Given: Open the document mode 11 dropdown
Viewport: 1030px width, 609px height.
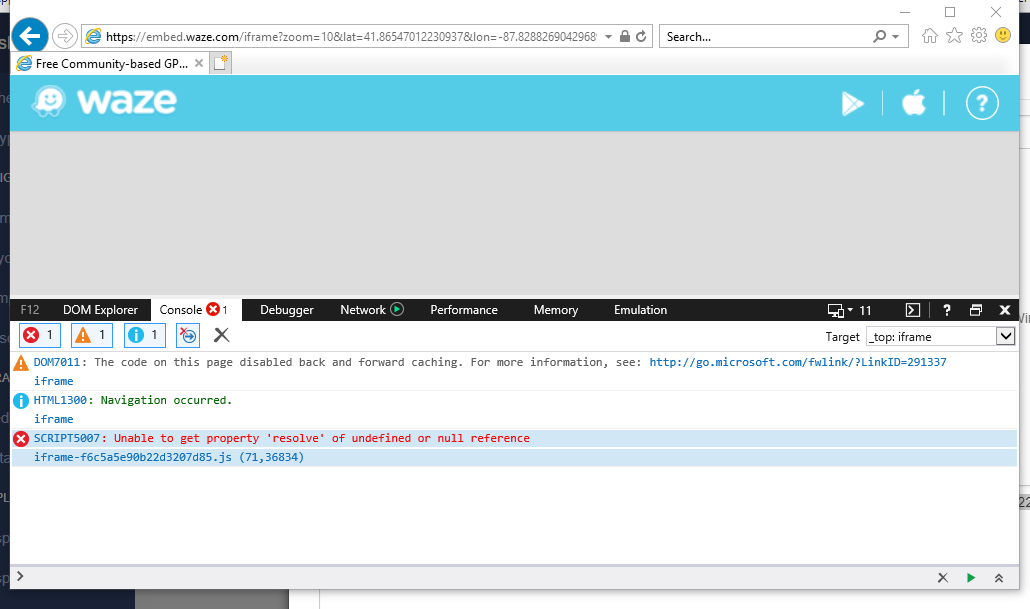Looking at the screenshot, I should [849, 310].
